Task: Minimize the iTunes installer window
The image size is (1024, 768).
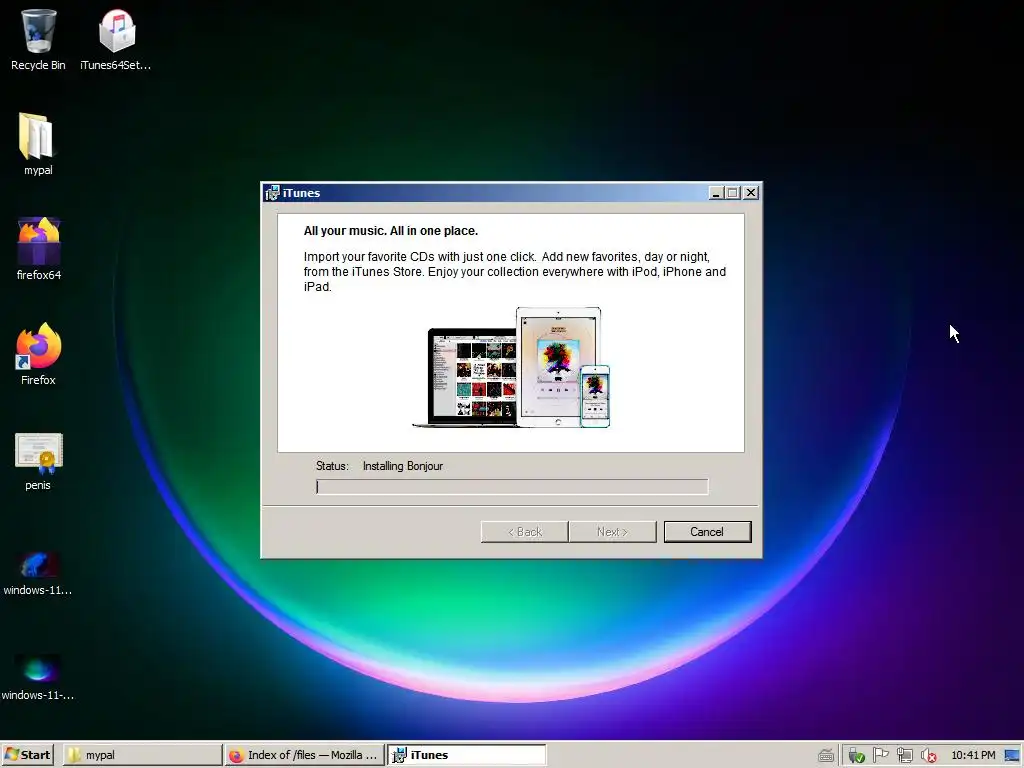Action: coord(716,193)
